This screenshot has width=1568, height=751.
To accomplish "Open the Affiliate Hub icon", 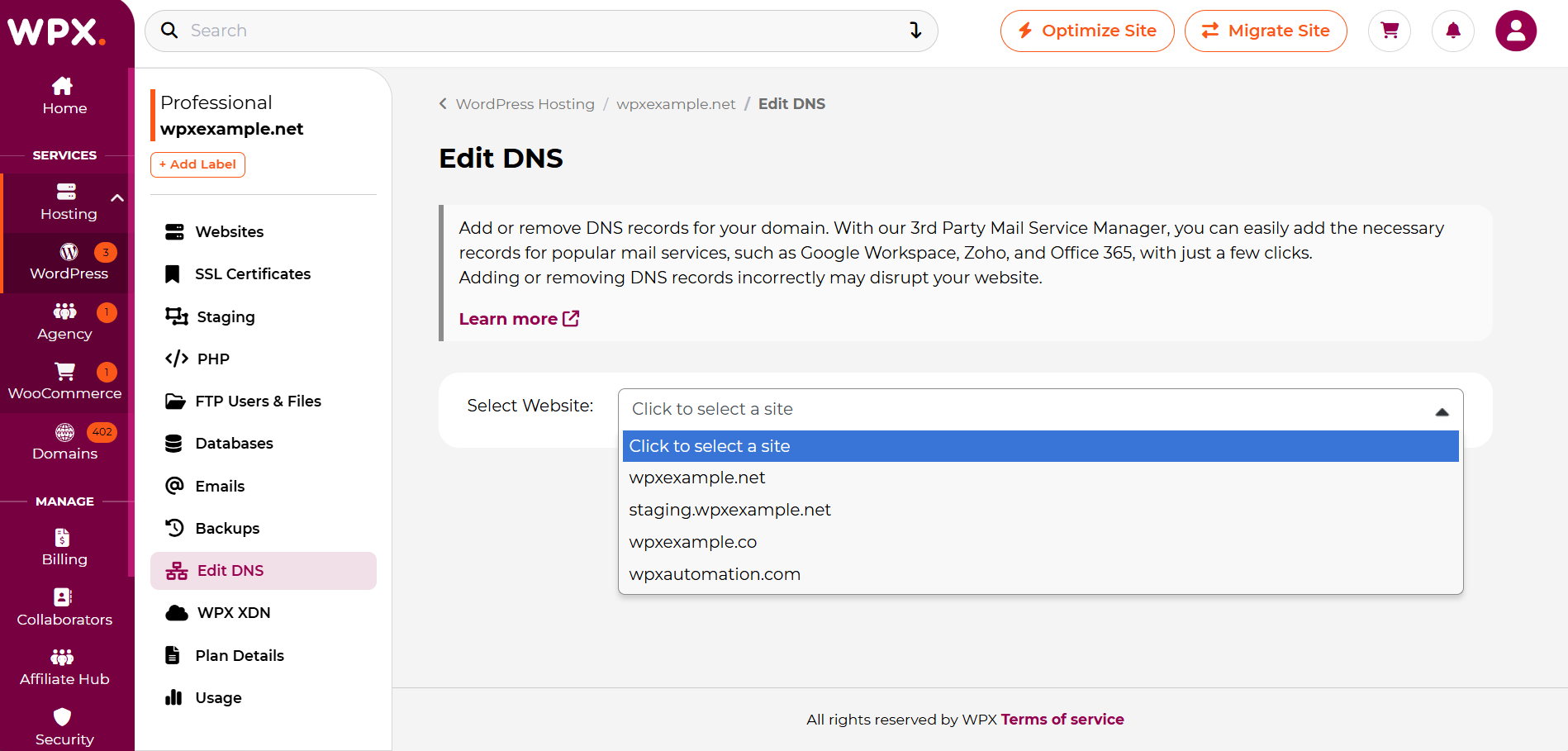I will [x=62, y=657].
